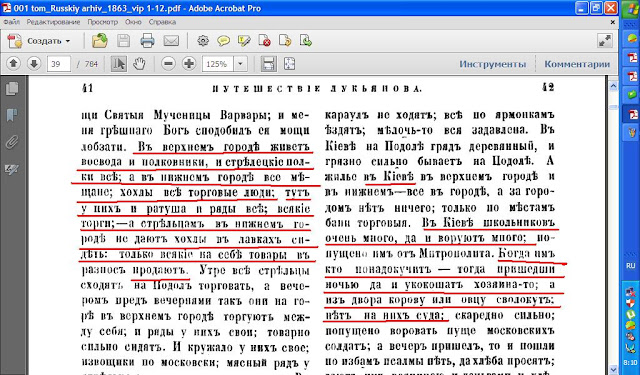The height and width of the screenshot is (375, 640).
Task: Select the yellow sticky note comment tool
Action: (223, 41)
